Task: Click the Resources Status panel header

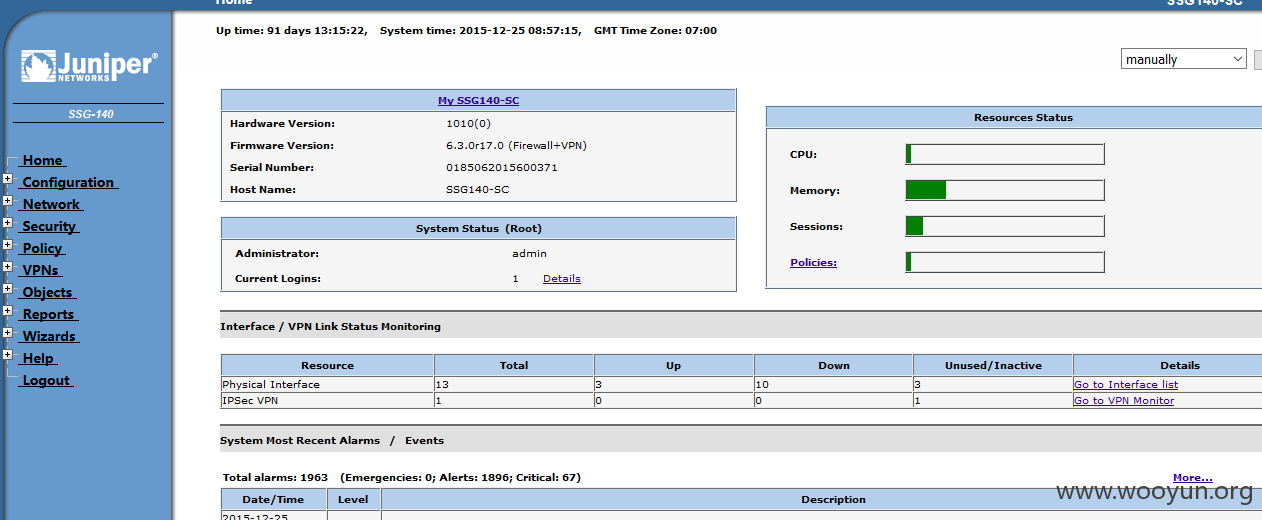Action: [1014, 117]
